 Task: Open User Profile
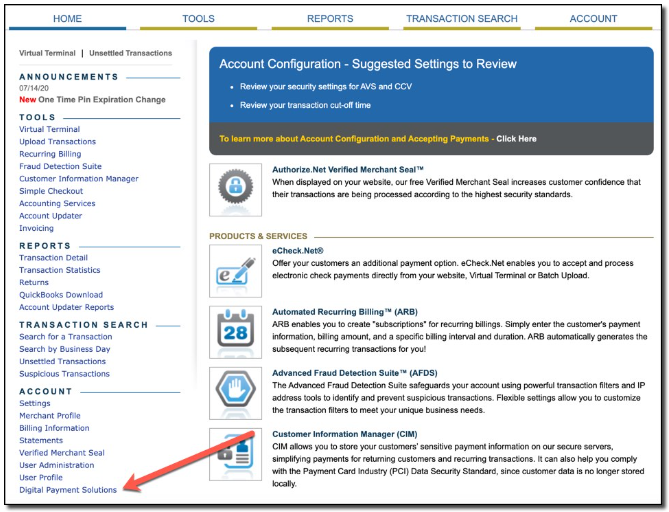coord(41,477)
